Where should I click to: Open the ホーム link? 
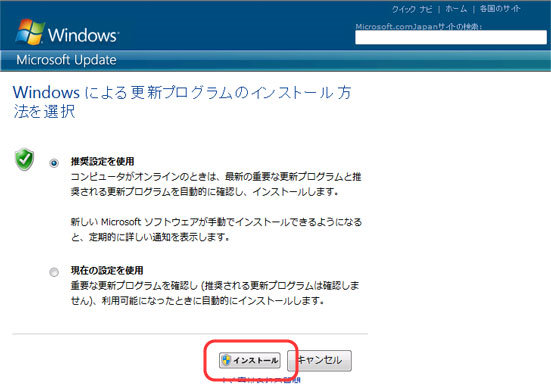click(x=456, y=9)
